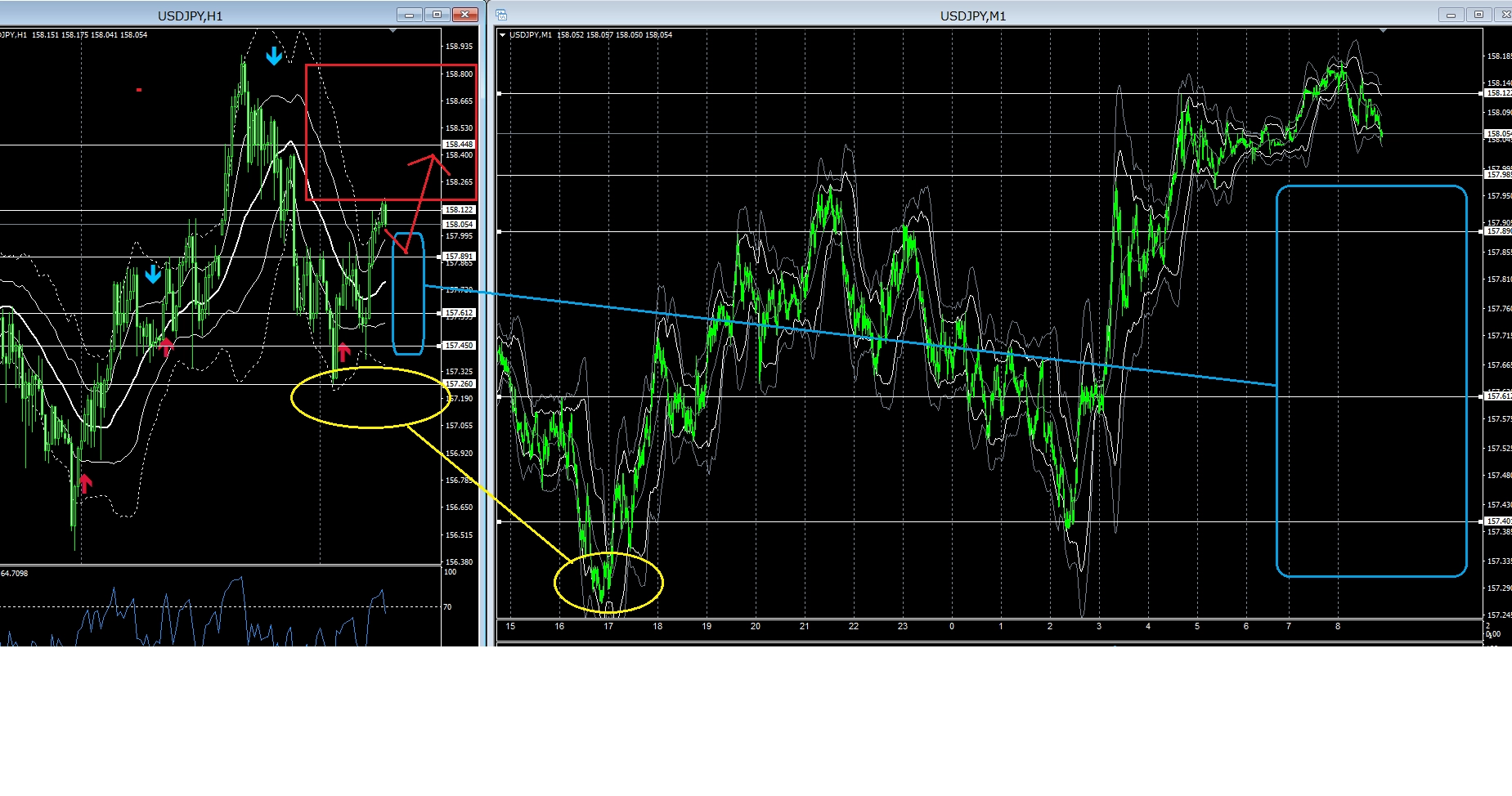1512x796 pixels.
Task: Click the indicator value 64.7098 in H1 subwindow
Action: point(14,574)
